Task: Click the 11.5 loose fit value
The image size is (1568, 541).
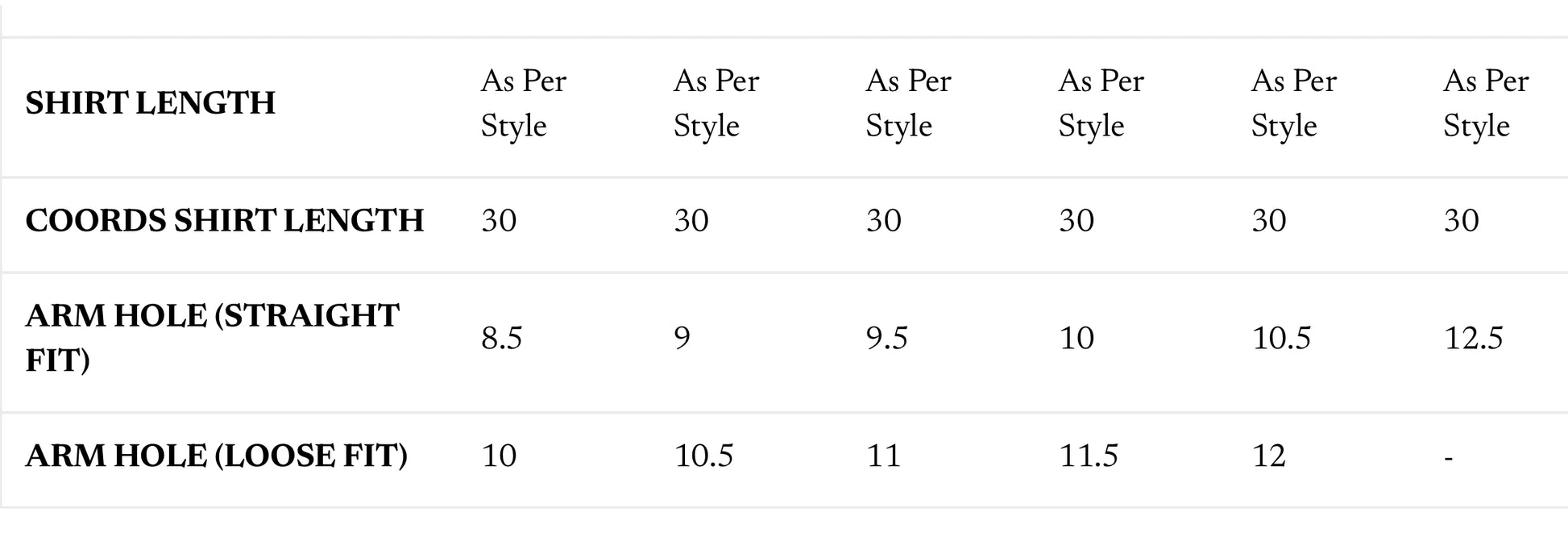Action: click(x=1089, y=456)
